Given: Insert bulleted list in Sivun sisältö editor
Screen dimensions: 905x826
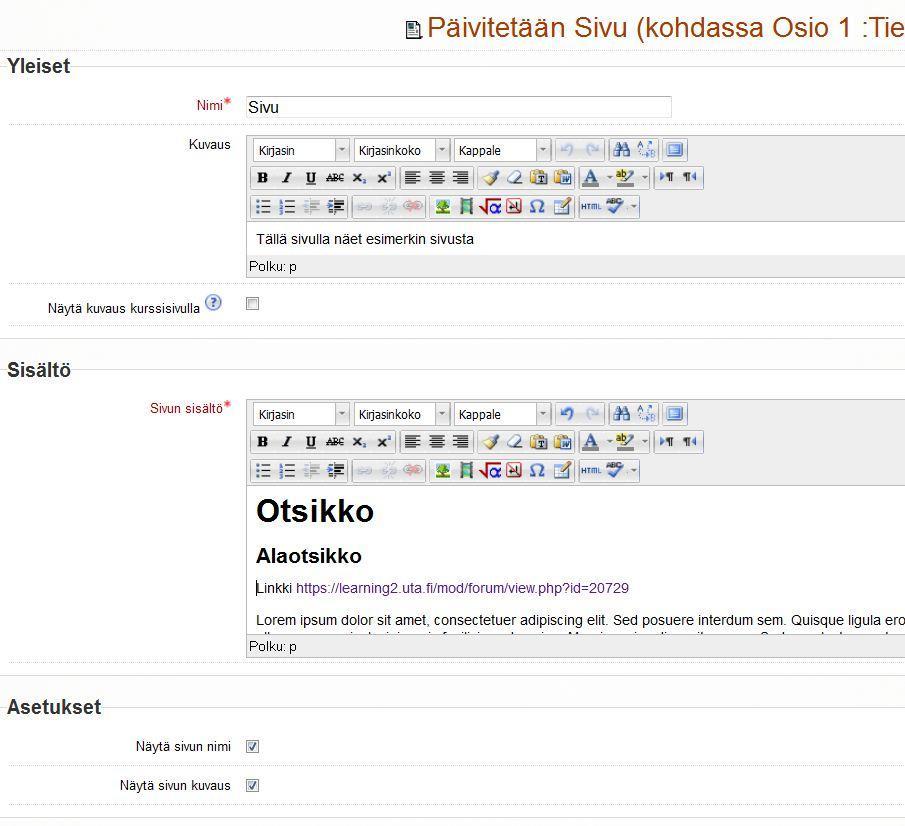Looking at the screenshot, I should click(263, 470).
